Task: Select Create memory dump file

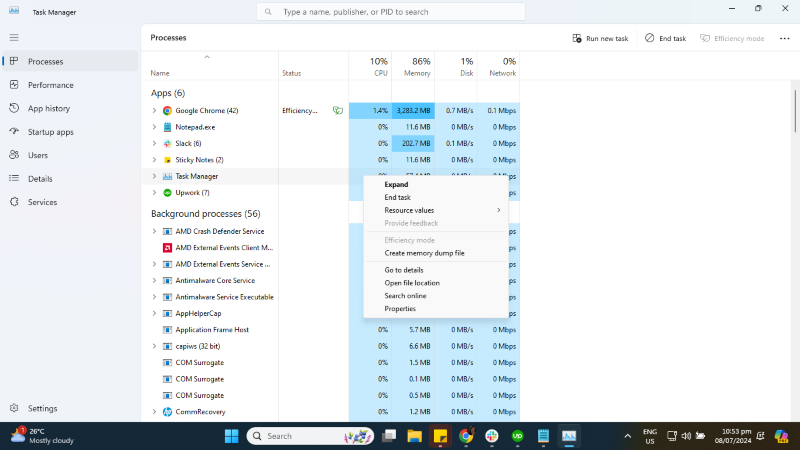Action: tap(436, 253)
